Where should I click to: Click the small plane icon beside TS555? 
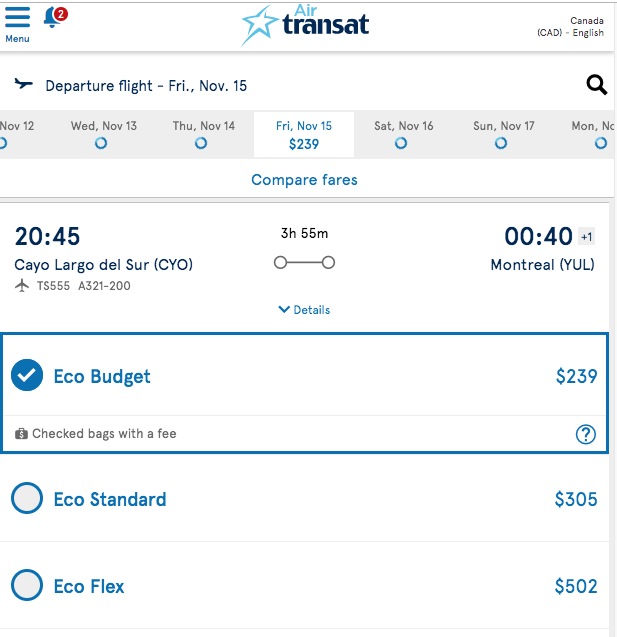22,286
